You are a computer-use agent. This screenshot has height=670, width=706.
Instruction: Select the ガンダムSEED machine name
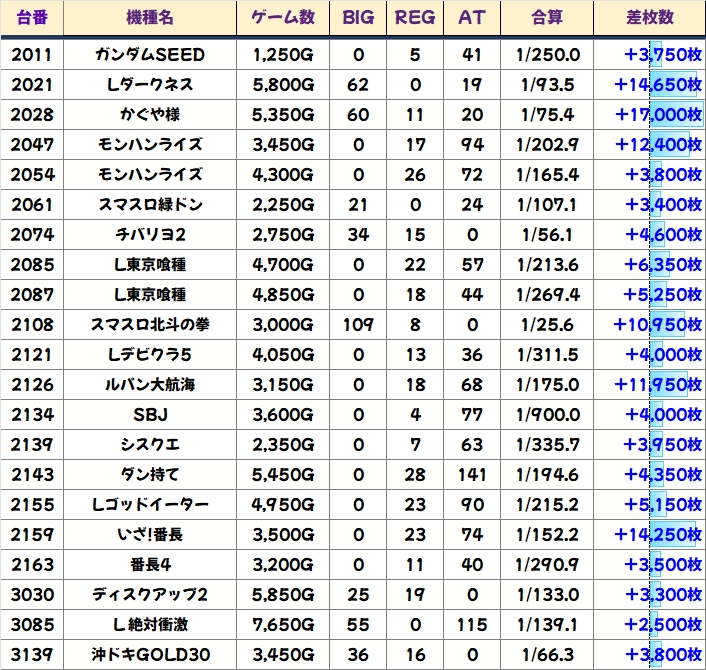coord(150,54)
